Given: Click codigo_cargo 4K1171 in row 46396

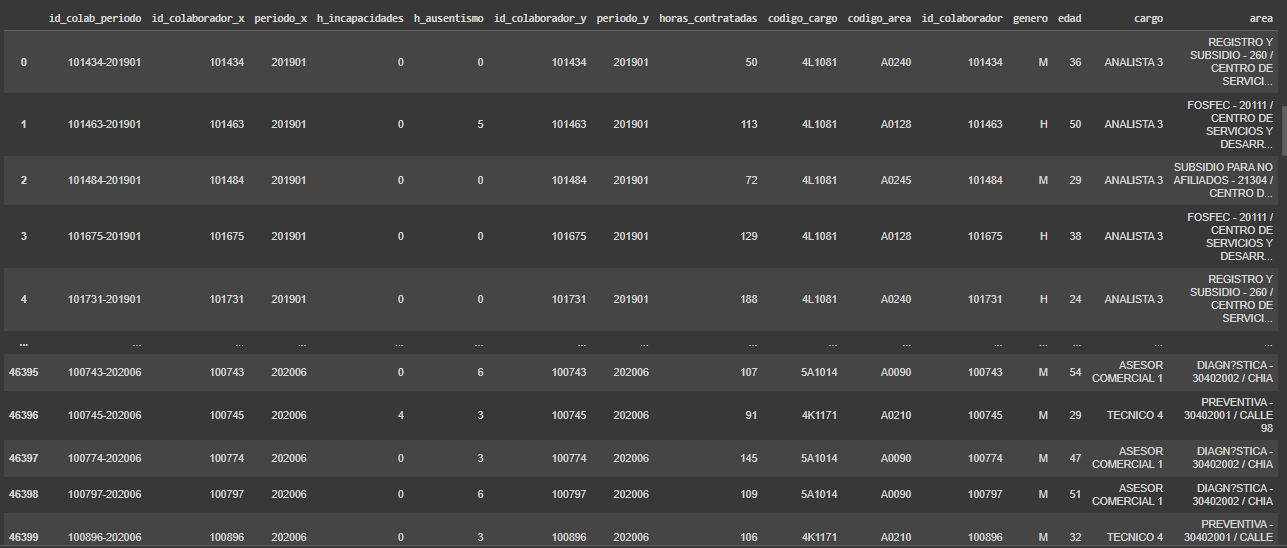Looking at the screenshot, I should coord(819,415).
